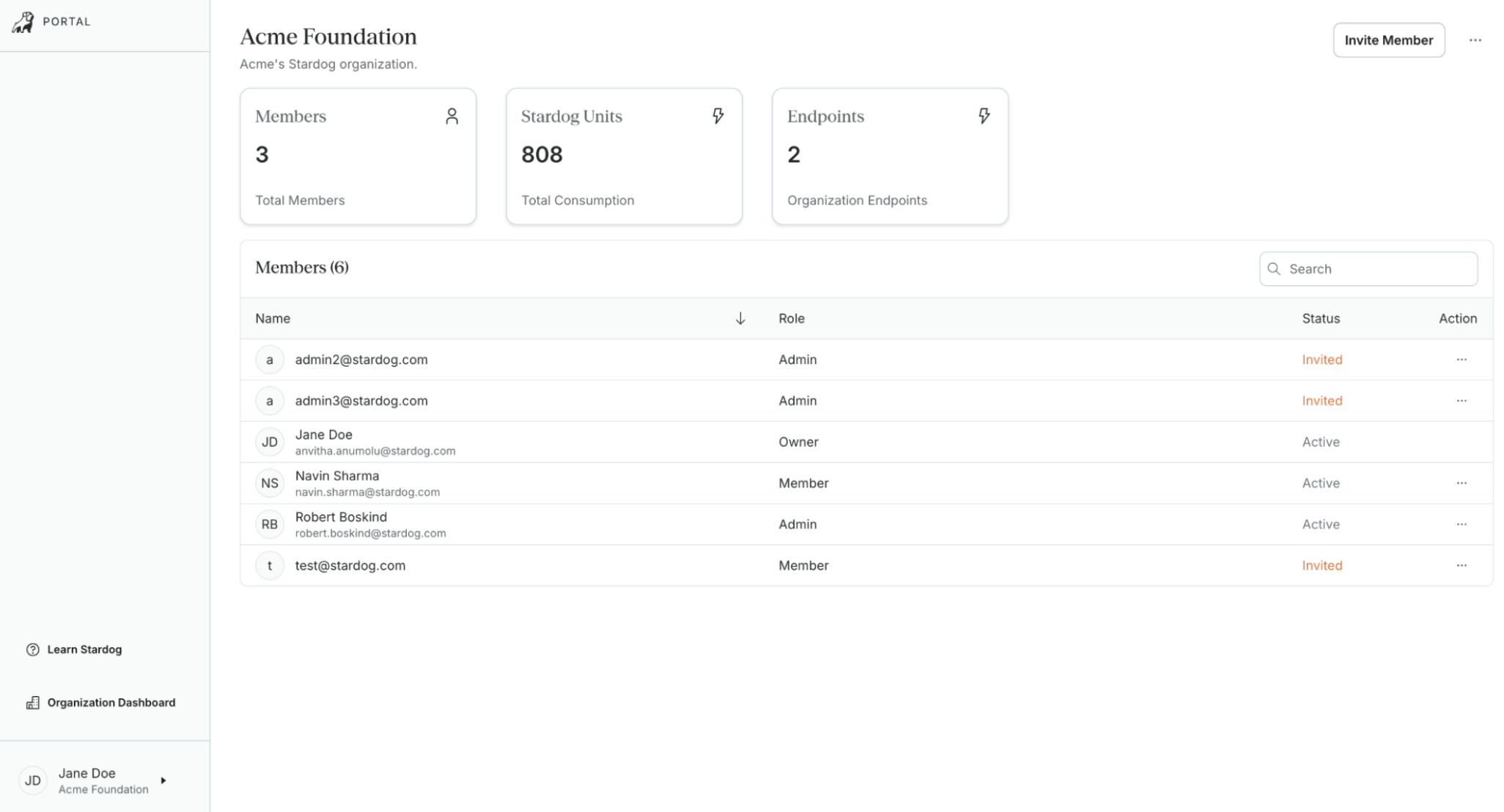Click the search magnifier icon
Viewport: 1504px width, 812px height.
pos(1274,269)
